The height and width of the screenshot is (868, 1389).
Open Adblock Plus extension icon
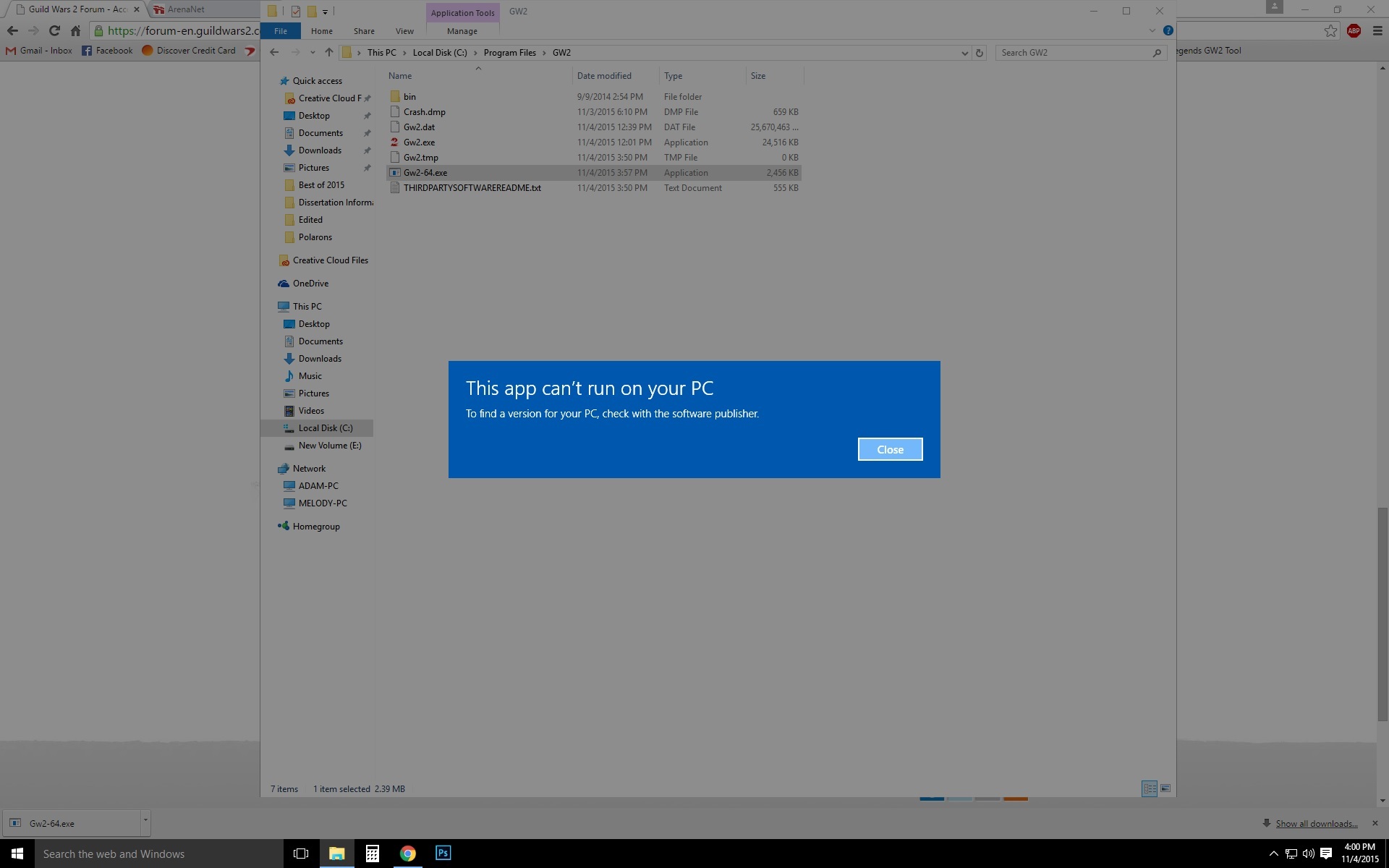coord(1354,30)
